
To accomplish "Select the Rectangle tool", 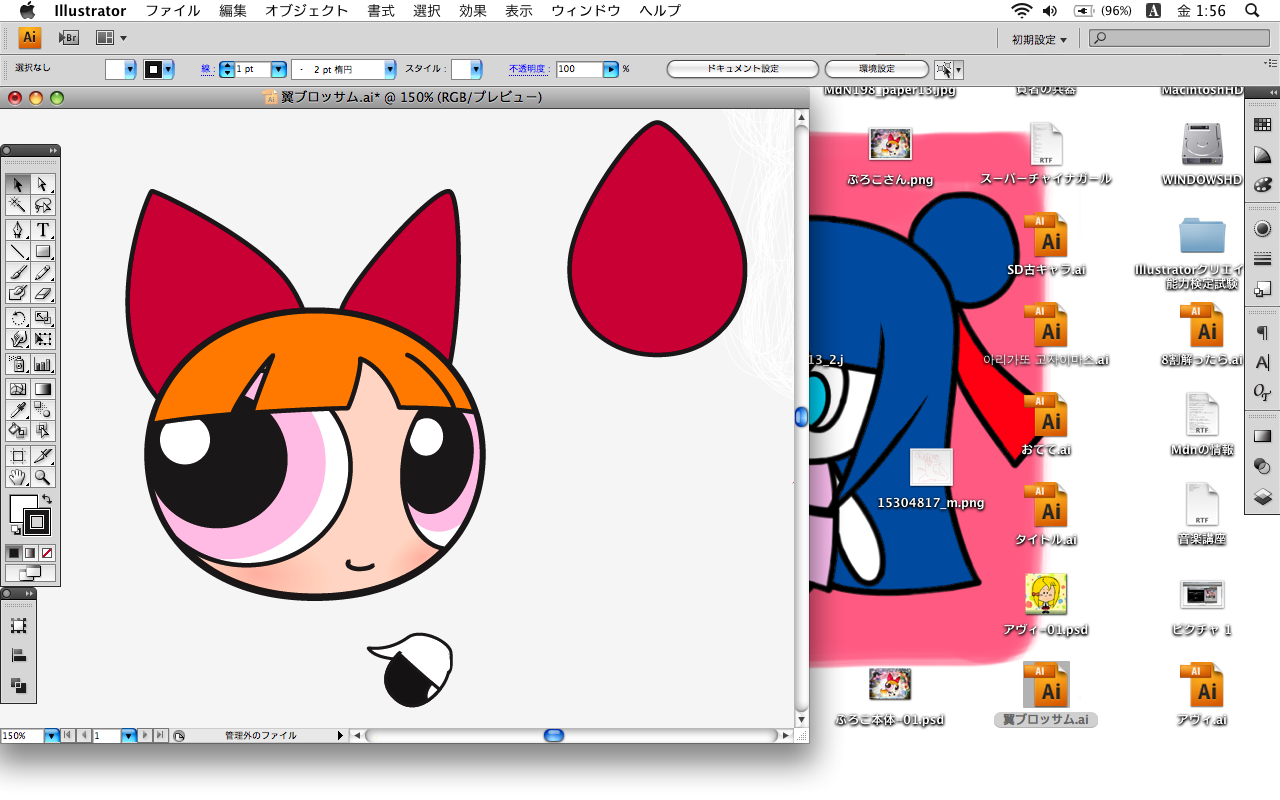I will click(x=43, y=251).
